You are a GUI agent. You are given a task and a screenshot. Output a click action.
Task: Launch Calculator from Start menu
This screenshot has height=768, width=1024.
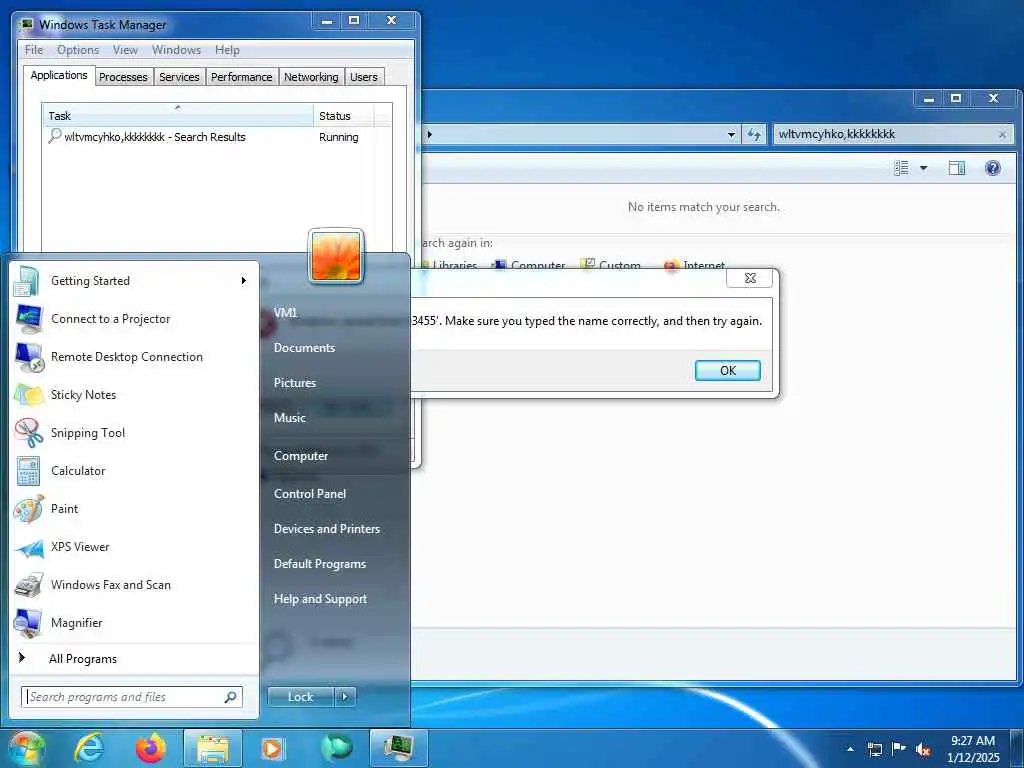pyautogui.click(x=134, y=471)
